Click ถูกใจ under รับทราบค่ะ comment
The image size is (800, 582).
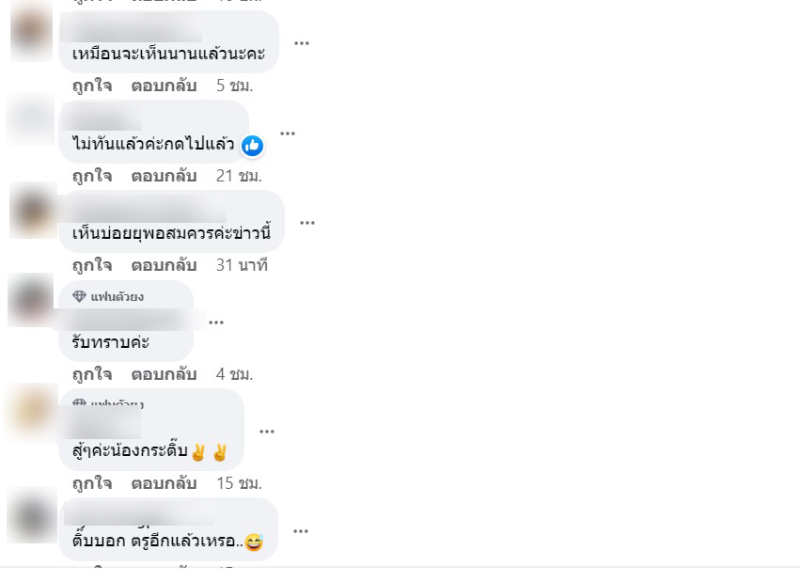tap(92, 374)
